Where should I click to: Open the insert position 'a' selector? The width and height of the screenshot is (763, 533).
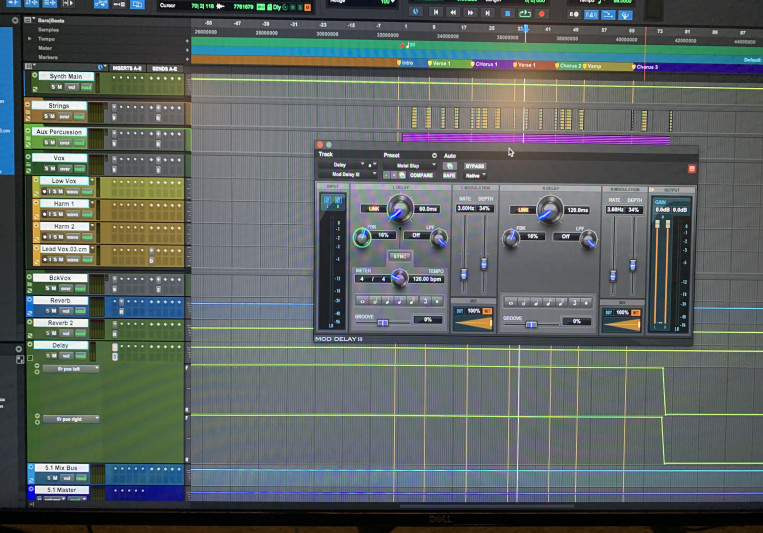pyautogui.click(x=372, y=165)
